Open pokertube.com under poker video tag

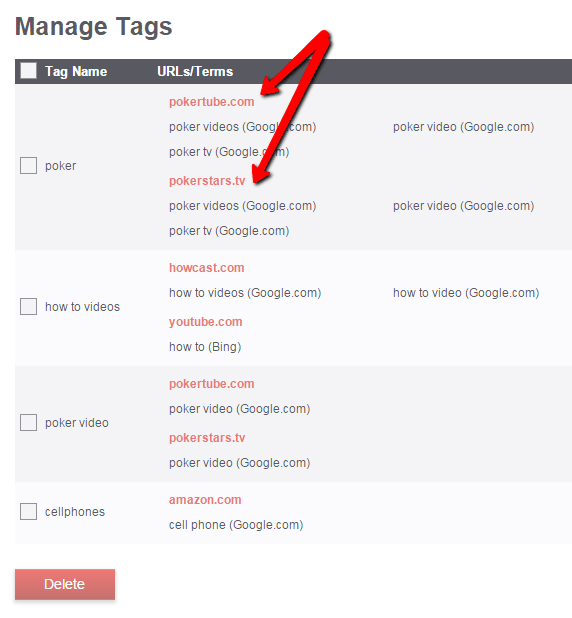(211, 383)
